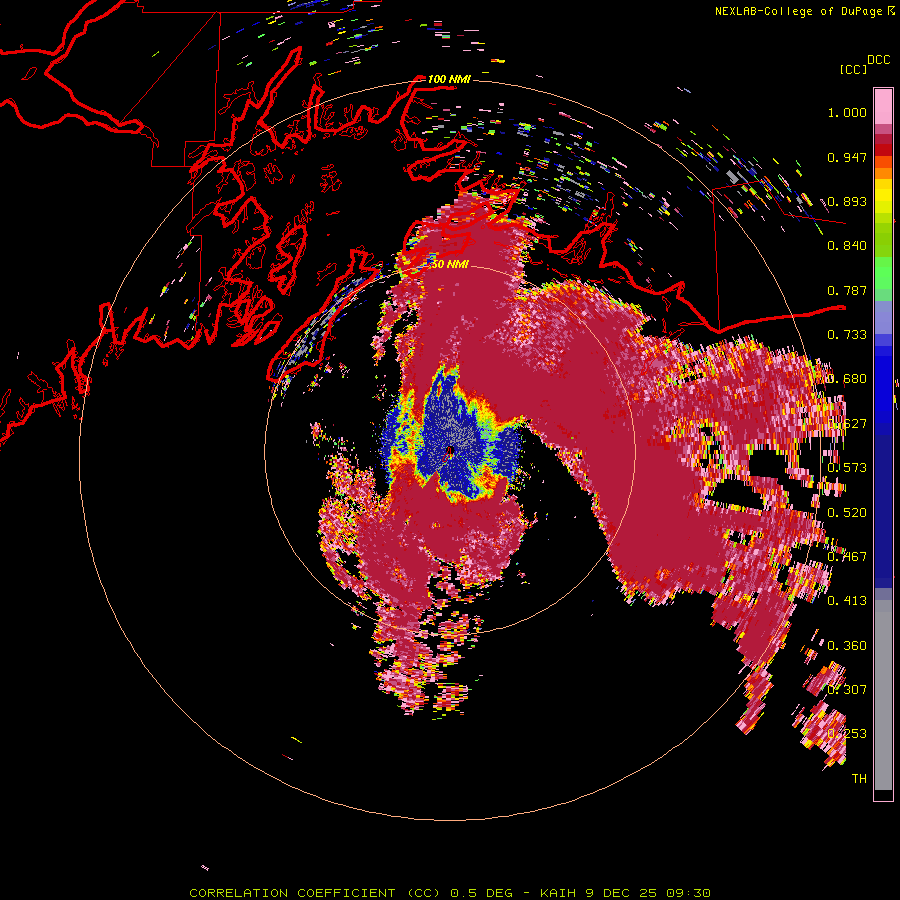The width and height of the screenshot is (900, 900).
Task: Click the 0.893 scale value
Action: 847,201
